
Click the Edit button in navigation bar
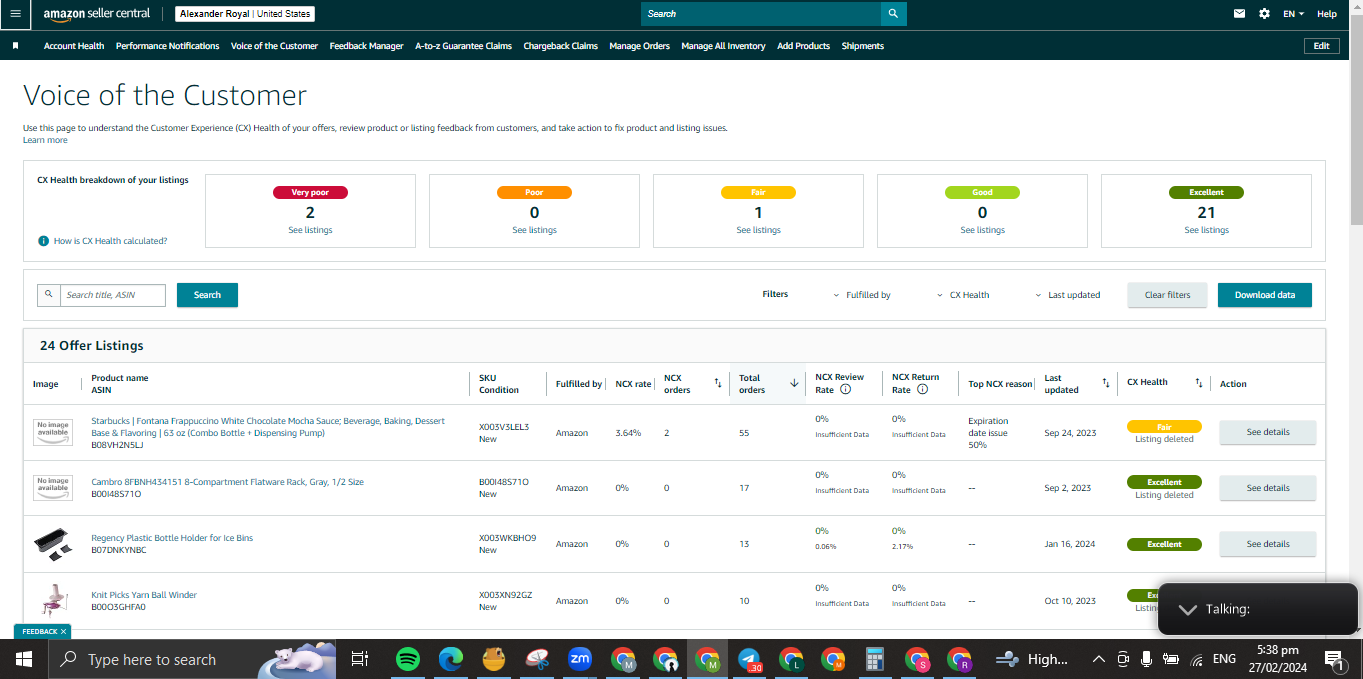1322,46
